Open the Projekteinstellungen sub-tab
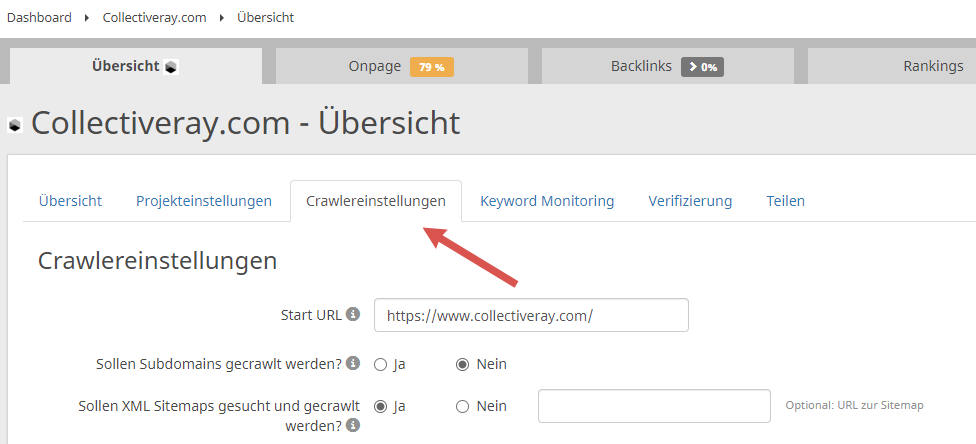 click(204, 201)
